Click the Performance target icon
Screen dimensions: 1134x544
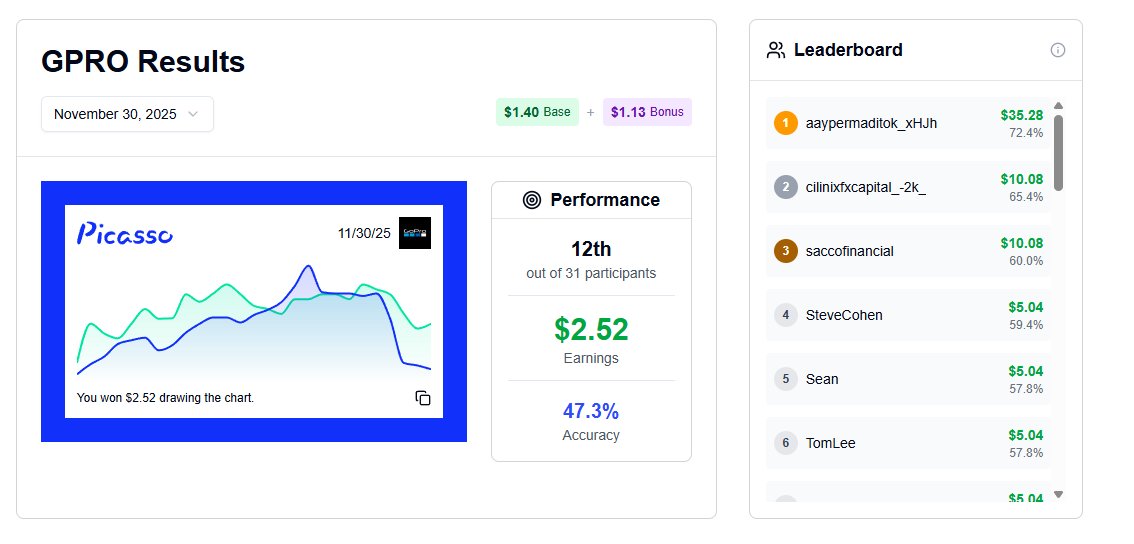point(532,200)
